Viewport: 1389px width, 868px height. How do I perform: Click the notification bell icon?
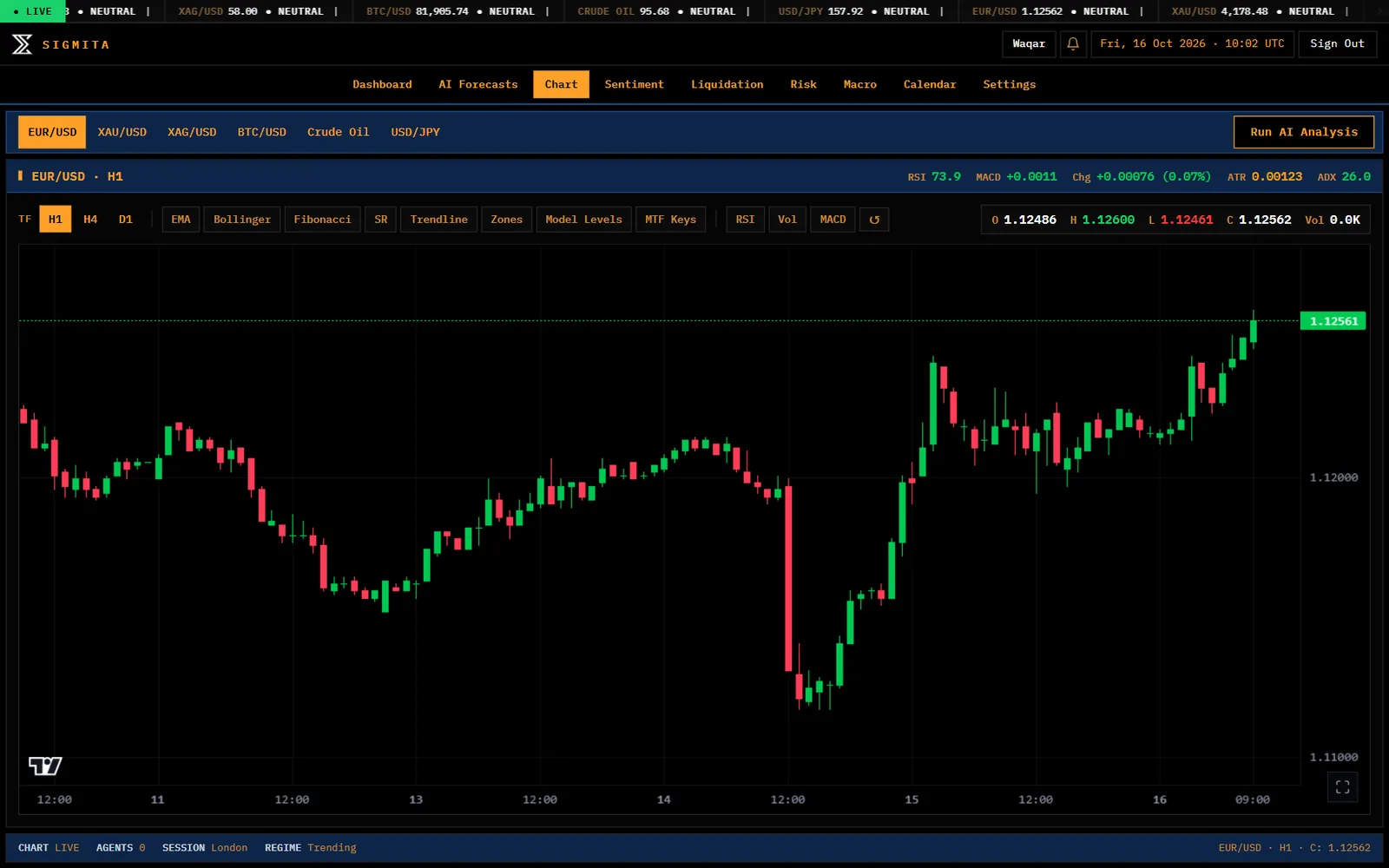tap(1073, 43)
